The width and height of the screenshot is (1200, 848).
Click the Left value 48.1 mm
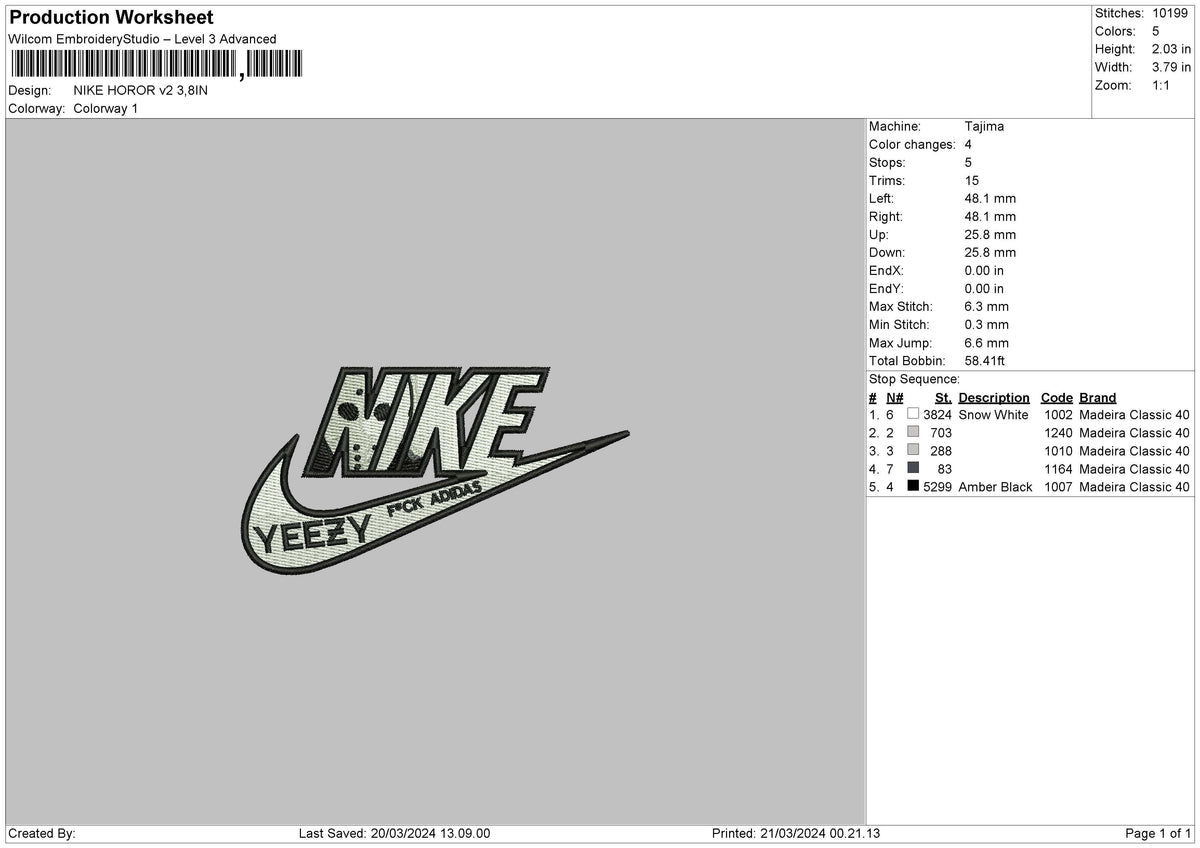[990, 198]
